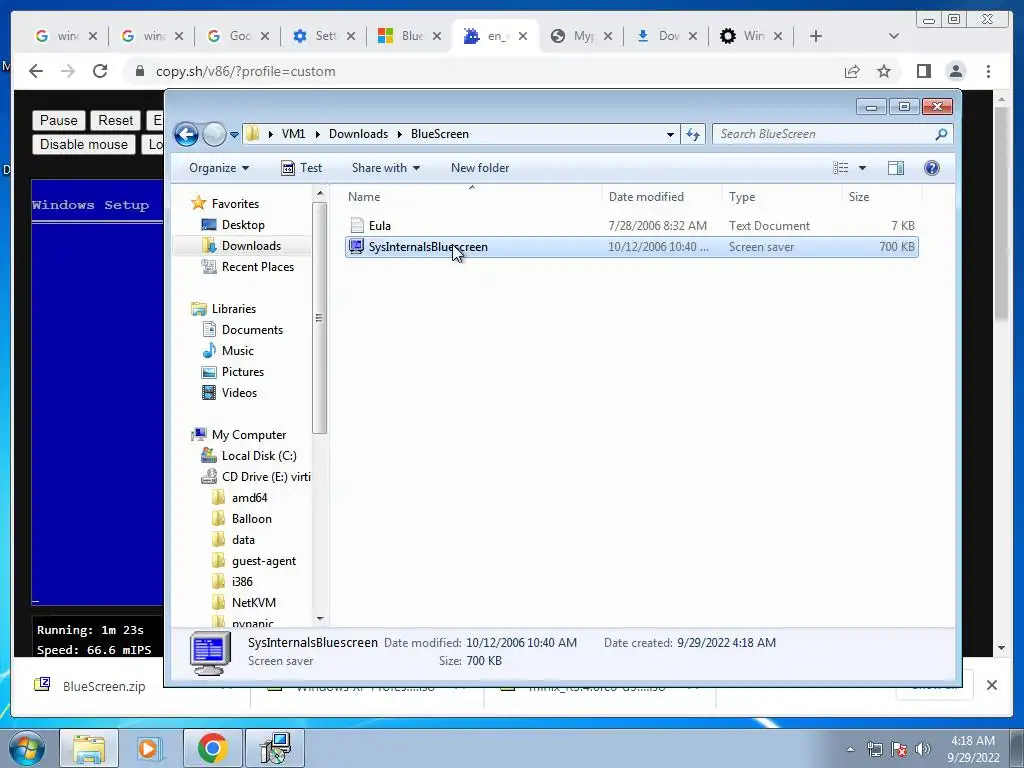
Task: Open the data folder
Action: [234, 540]
